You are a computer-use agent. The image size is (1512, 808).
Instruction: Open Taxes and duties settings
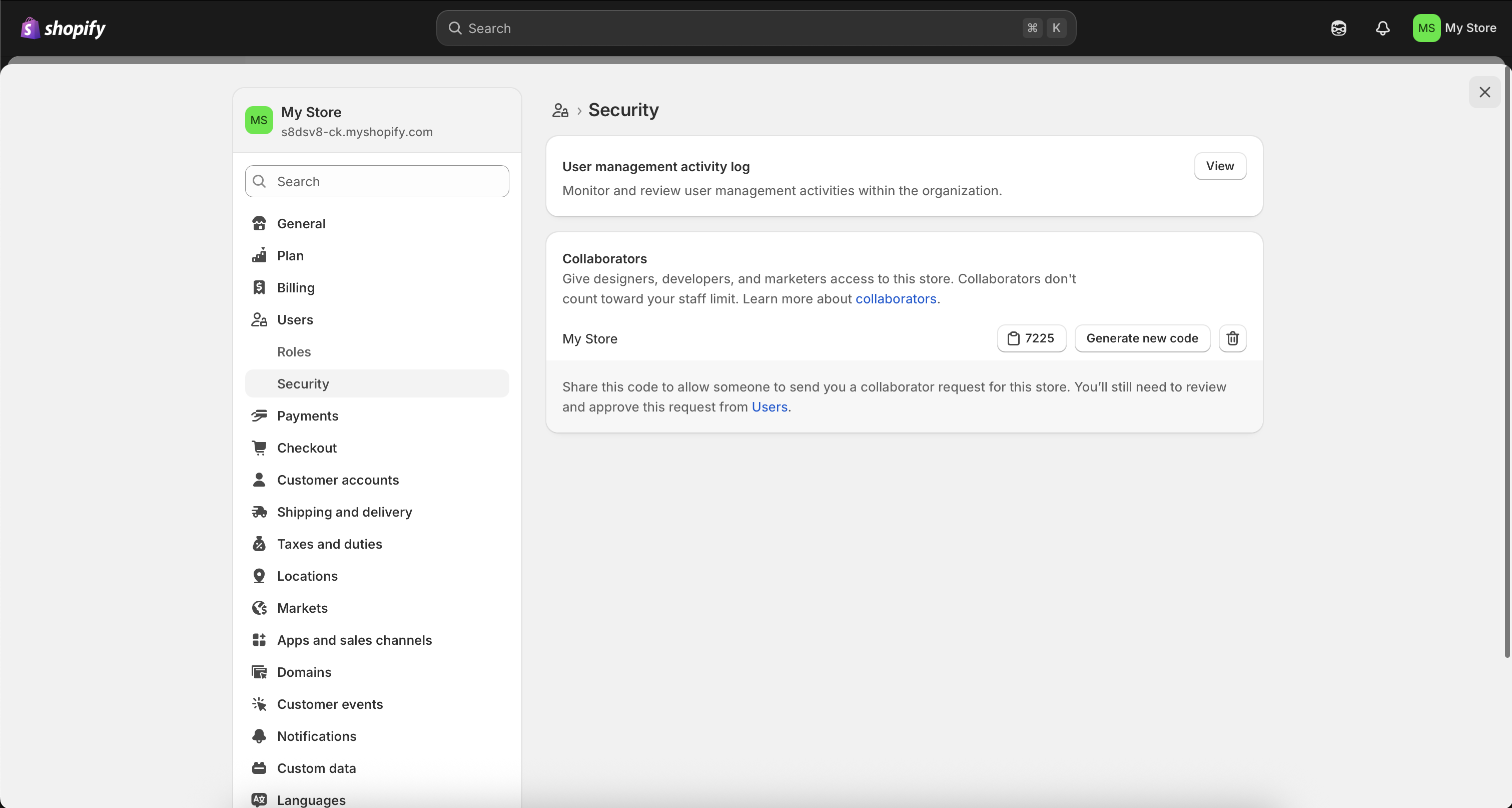329,544
